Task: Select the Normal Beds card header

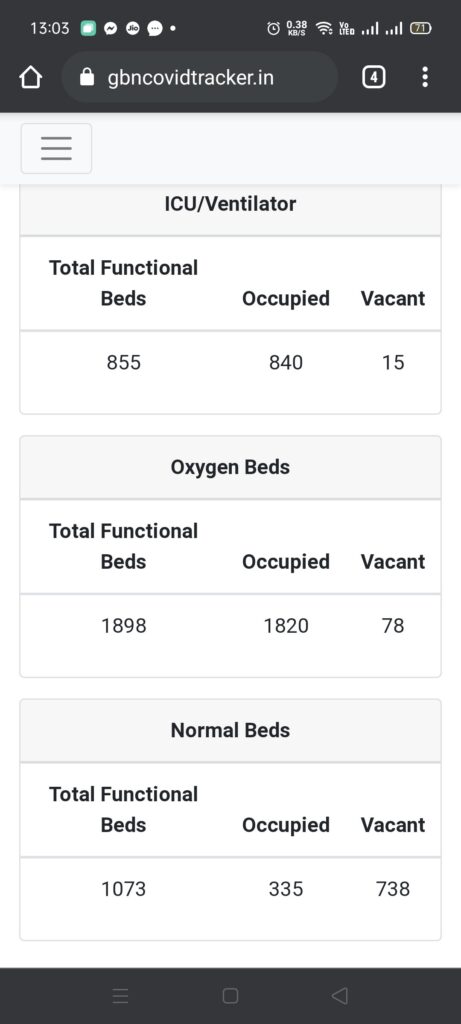Action: 230,731
